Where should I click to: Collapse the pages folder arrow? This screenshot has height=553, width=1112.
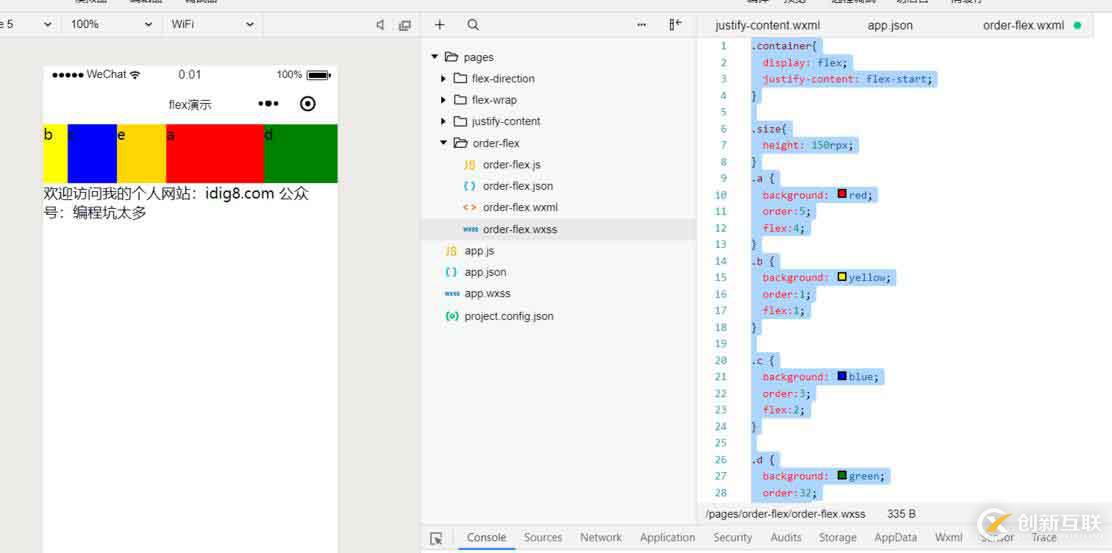coord(435,57)
